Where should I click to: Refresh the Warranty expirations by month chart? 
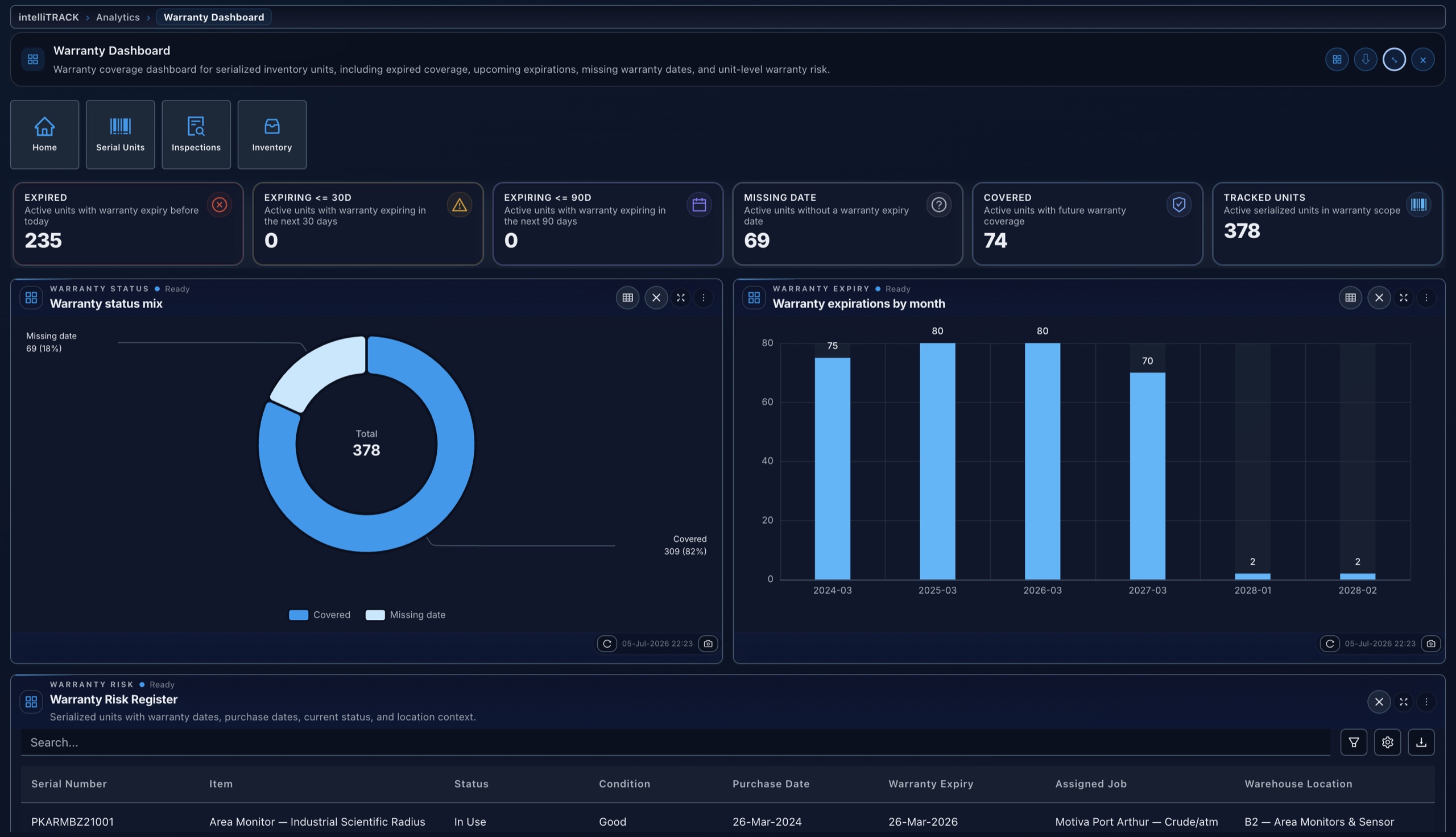[1330, 644]
